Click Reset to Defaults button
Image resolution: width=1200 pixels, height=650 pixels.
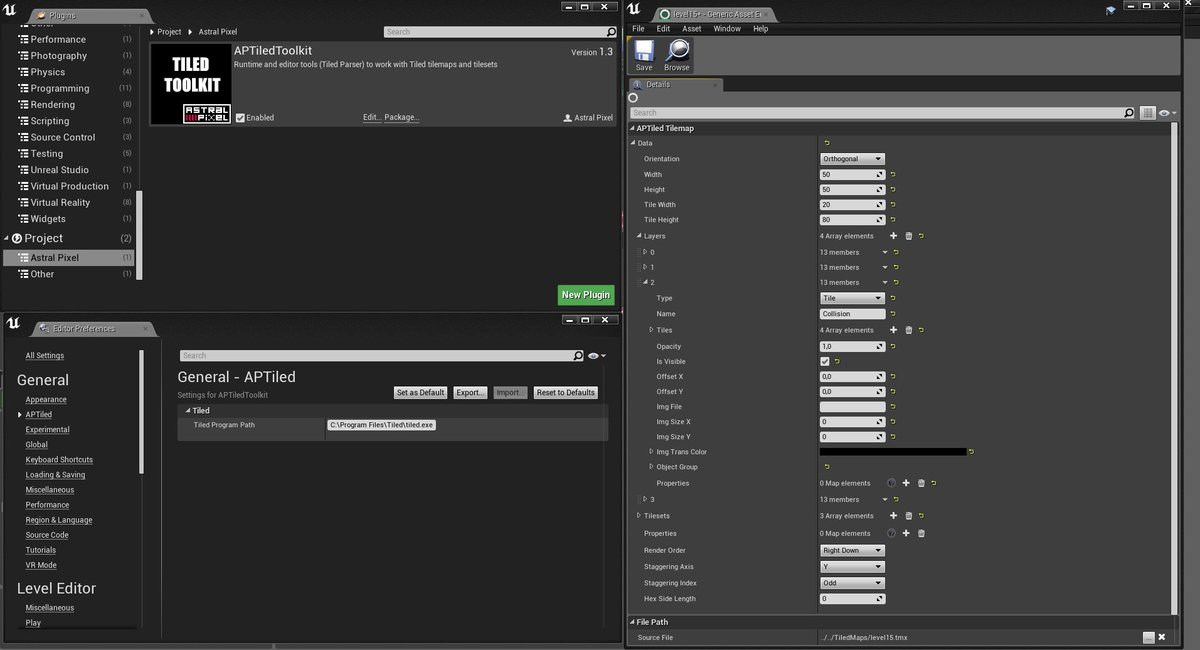pos(566,393)
